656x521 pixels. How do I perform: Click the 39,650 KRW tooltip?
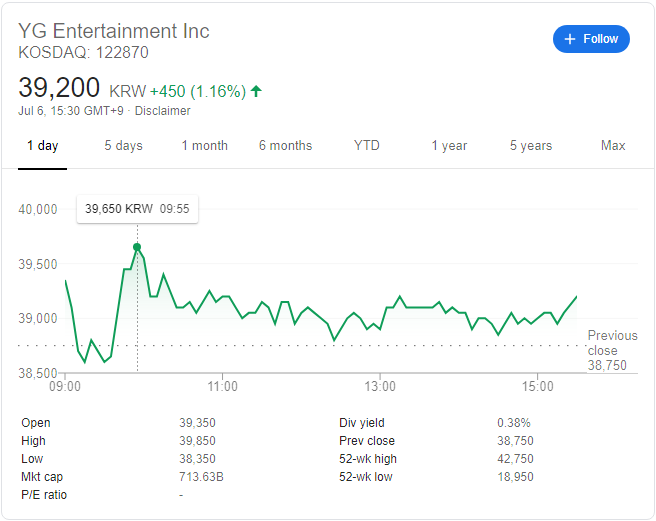pyautogui.click(x=137, y=209)
